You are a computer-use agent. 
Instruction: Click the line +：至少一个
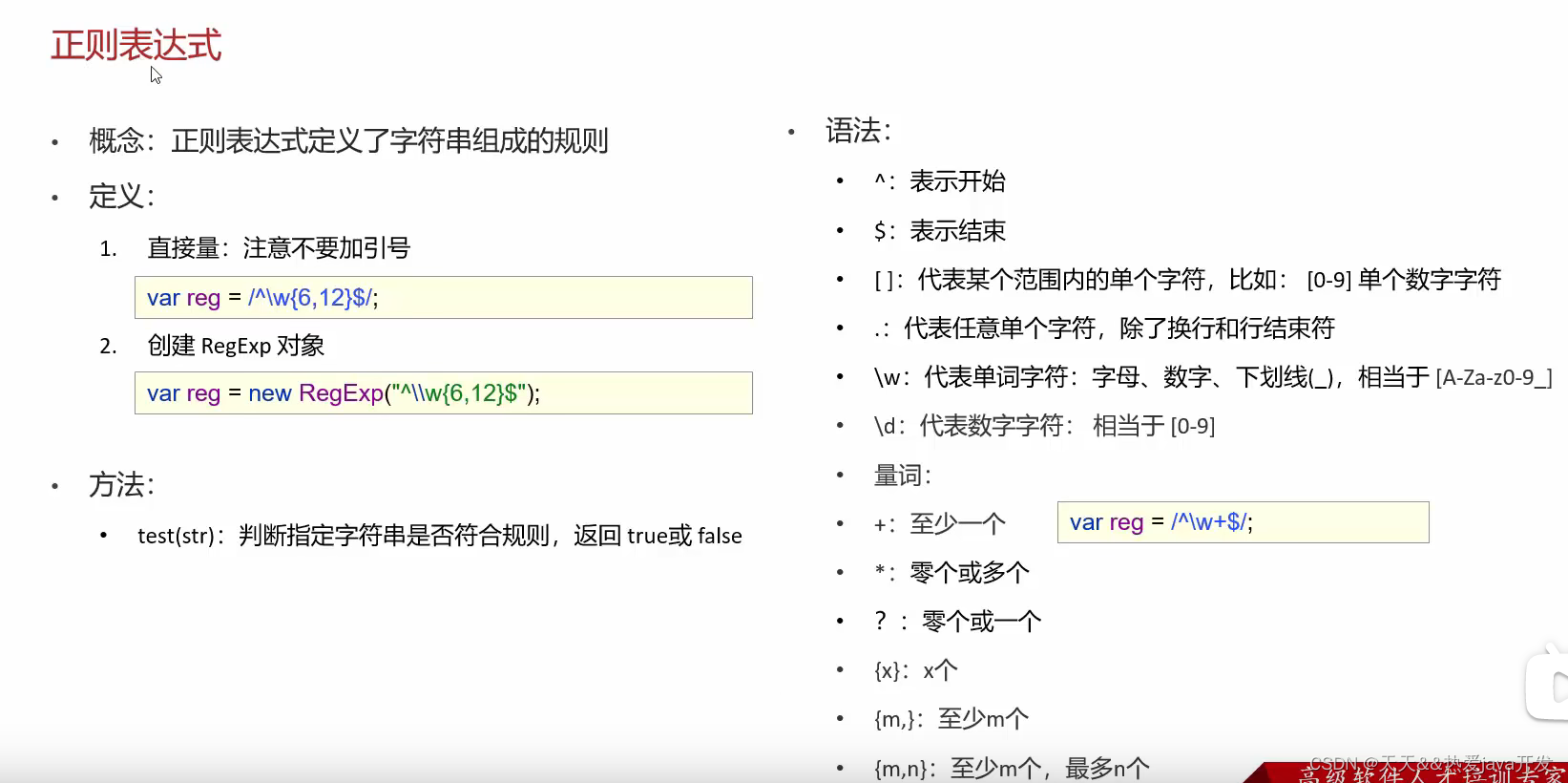[x=940, y=523]
